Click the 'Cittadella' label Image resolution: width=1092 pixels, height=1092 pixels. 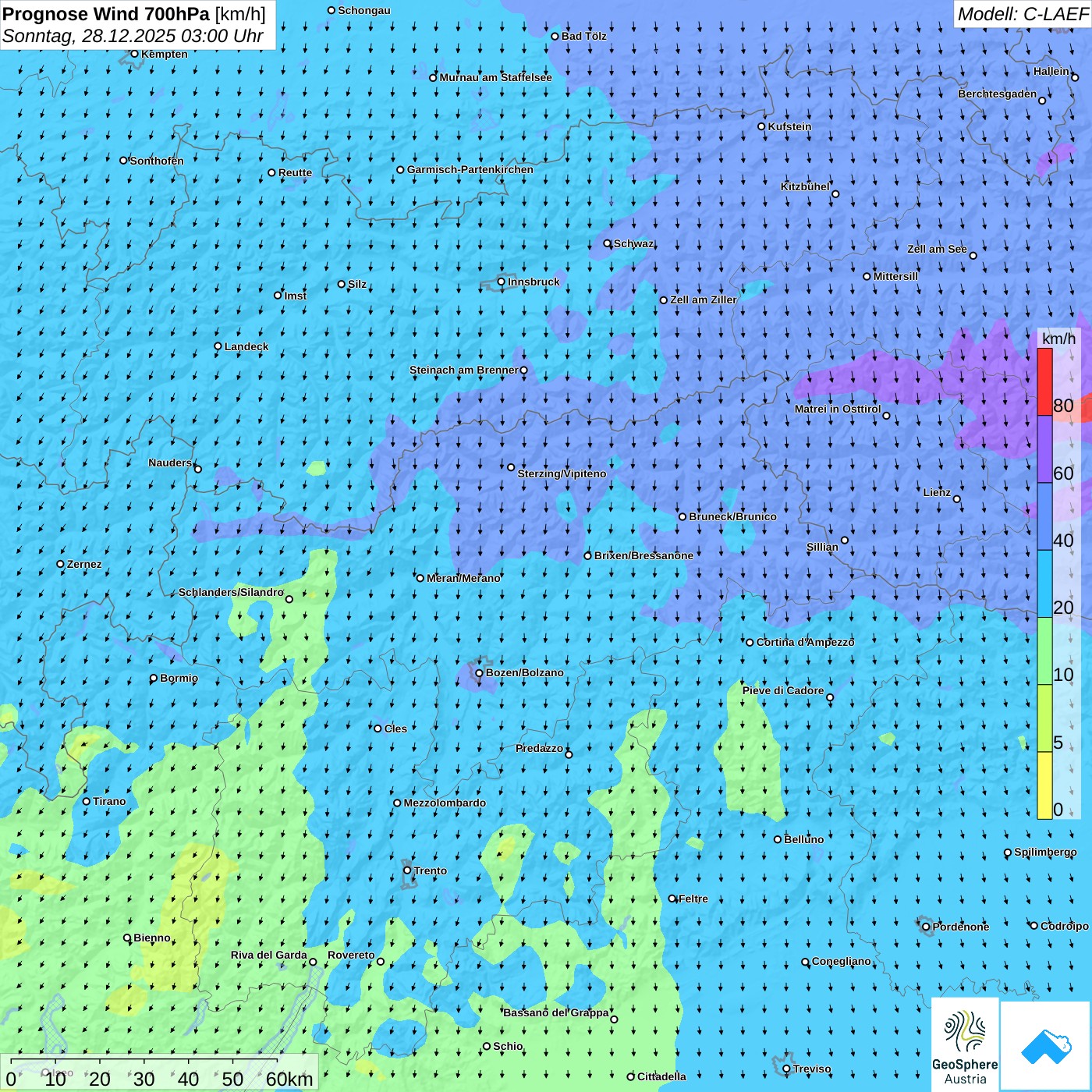[662, 1076]
